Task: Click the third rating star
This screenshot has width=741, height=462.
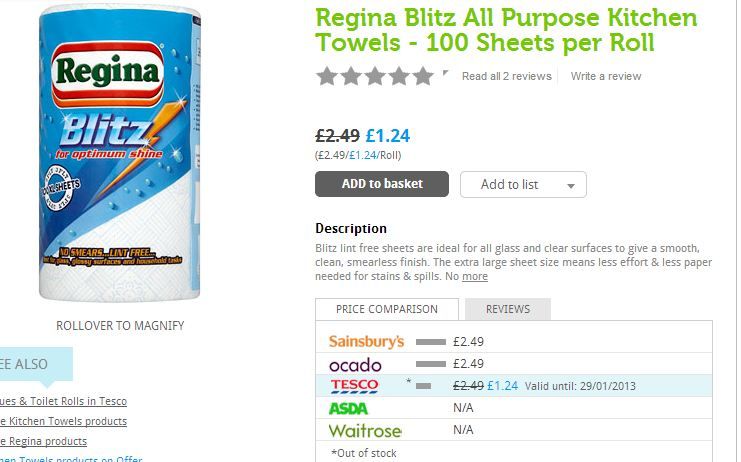Action: 375,76
